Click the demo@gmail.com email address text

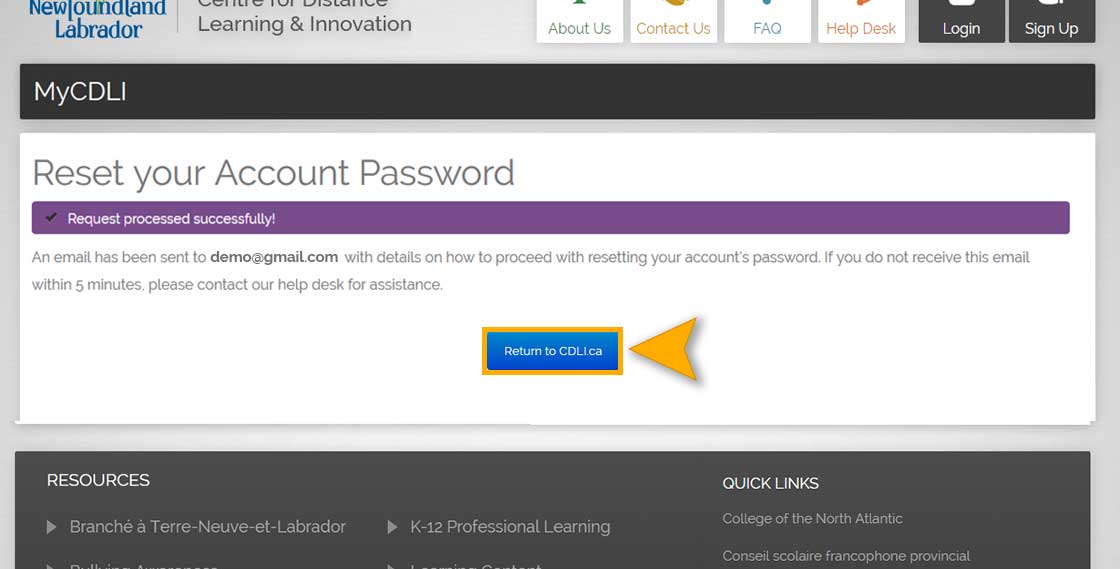pos(274,257)
